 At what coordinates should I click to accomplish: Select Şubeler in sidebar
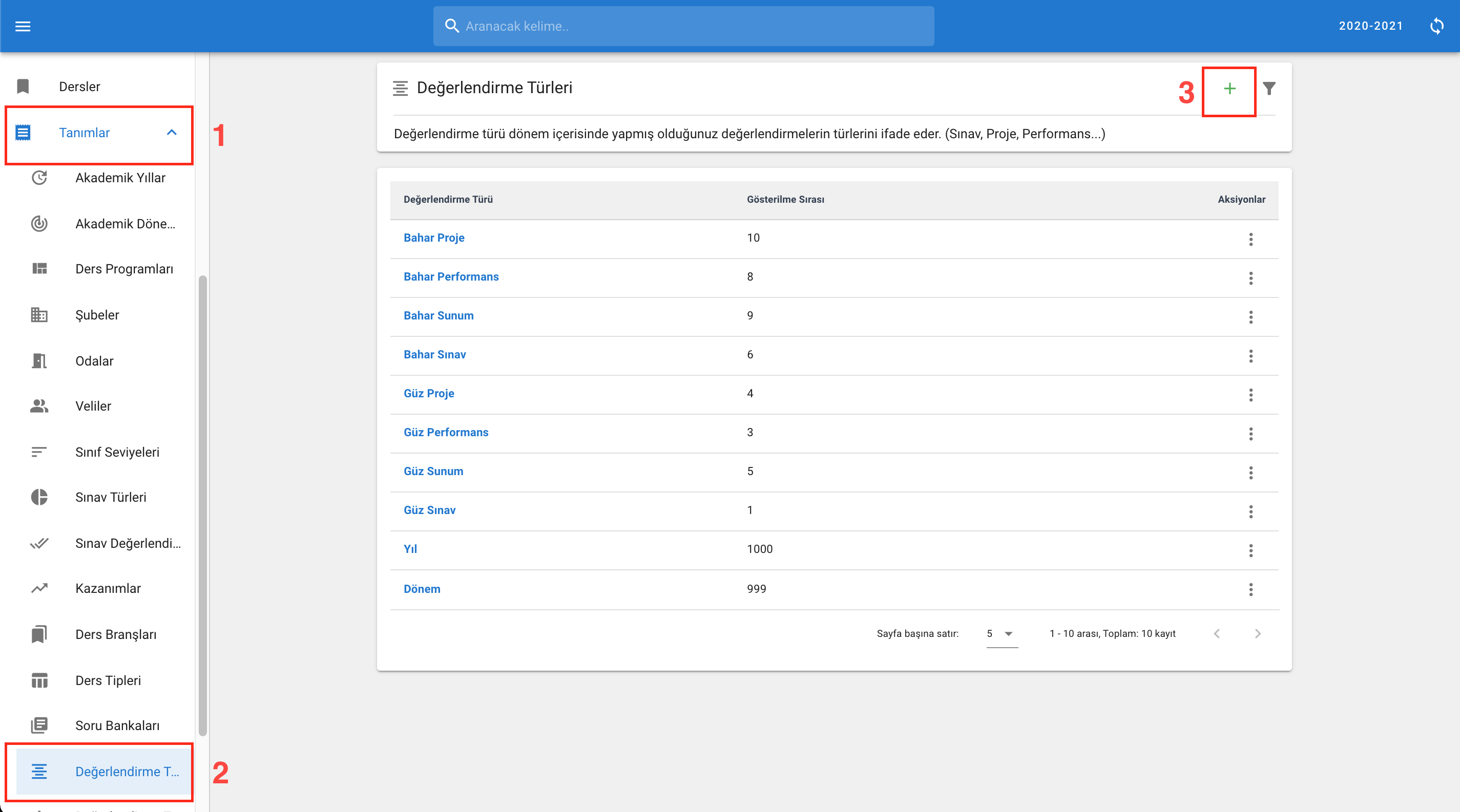point(97,315)
